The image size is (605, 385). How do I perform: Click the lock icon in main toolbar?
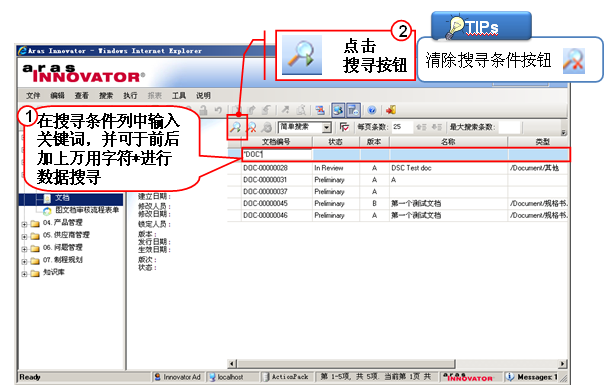coord(204,110)
